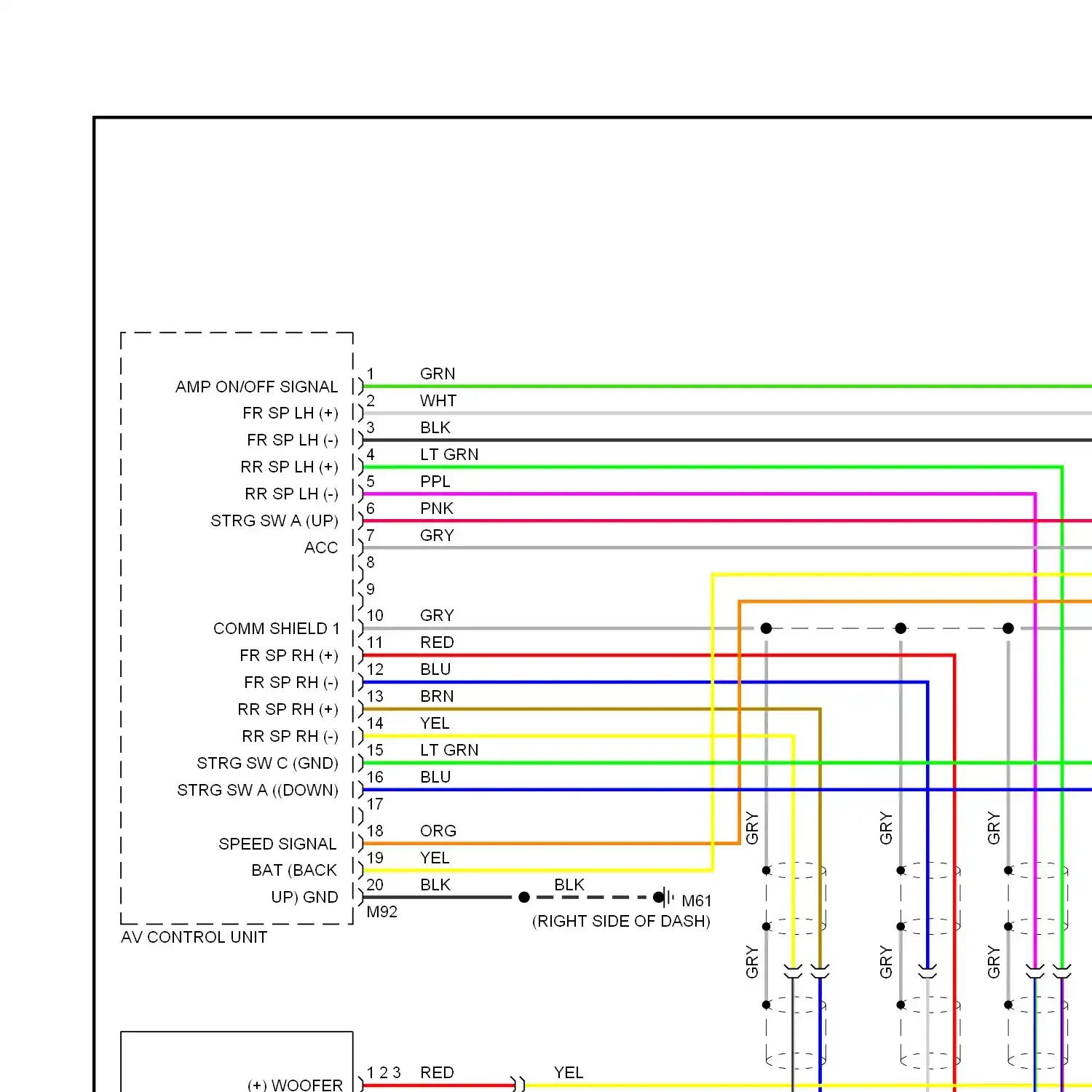Click the BLU label on pin 12
This screenshot has width=1092, height=1092.
[x=435, y=669]
